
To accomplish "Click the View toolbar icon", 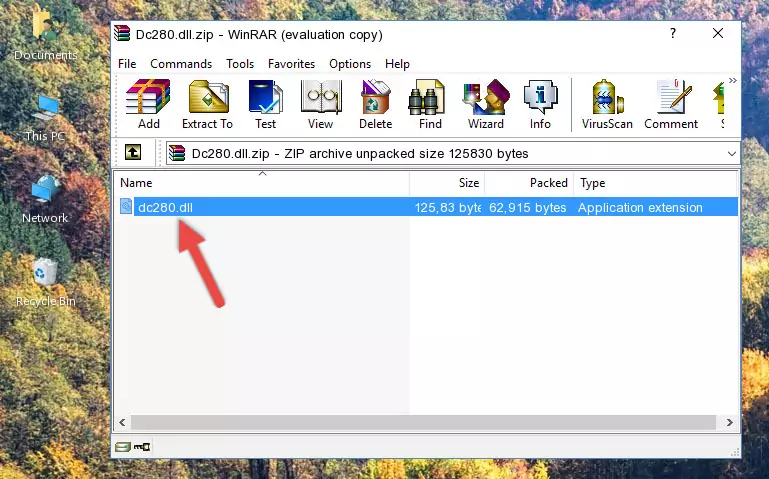I will point(321,104).
